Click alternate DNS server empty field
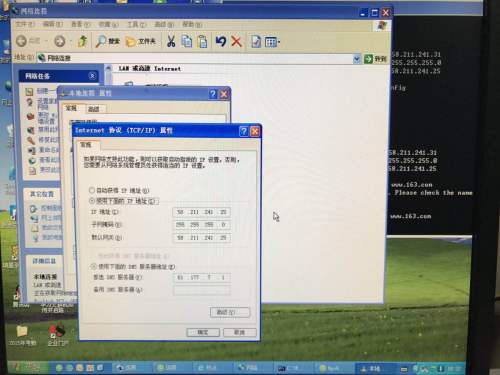This screenshot has width=500, height=375. point(202,290)
